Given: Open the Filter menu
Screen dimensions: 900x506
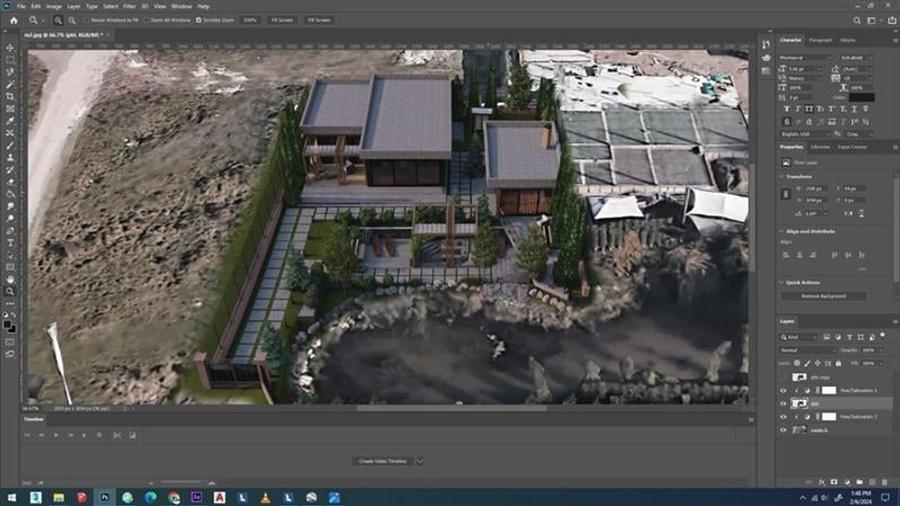Looking at the screenshot, I should 129,6.
